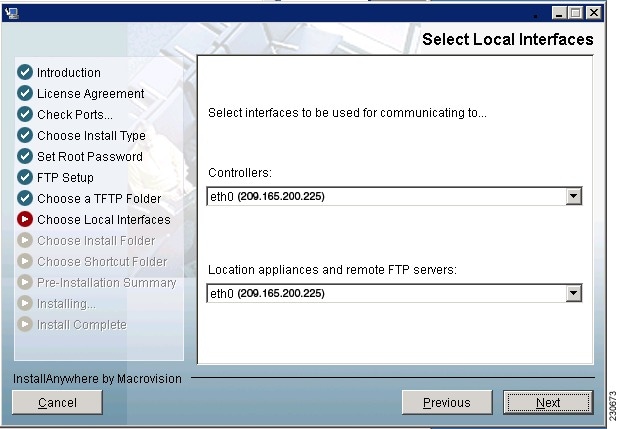
Task: Click the Set Root Password checkmark icon
Action: click(25, 156)
